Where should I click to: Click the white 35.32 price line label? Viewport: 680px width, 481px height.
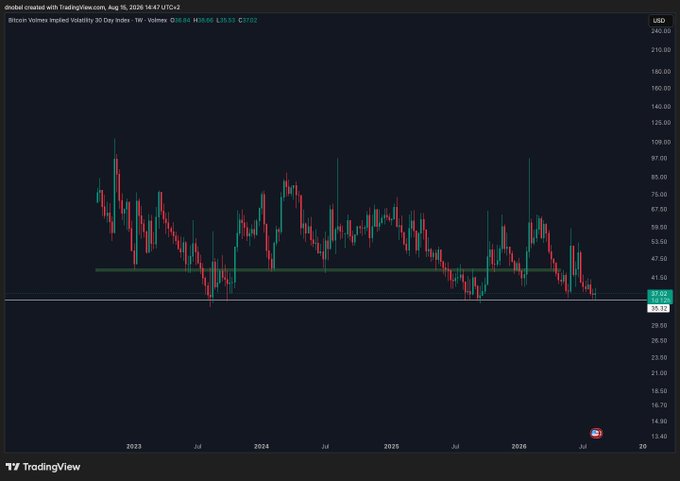click(659, 308)
